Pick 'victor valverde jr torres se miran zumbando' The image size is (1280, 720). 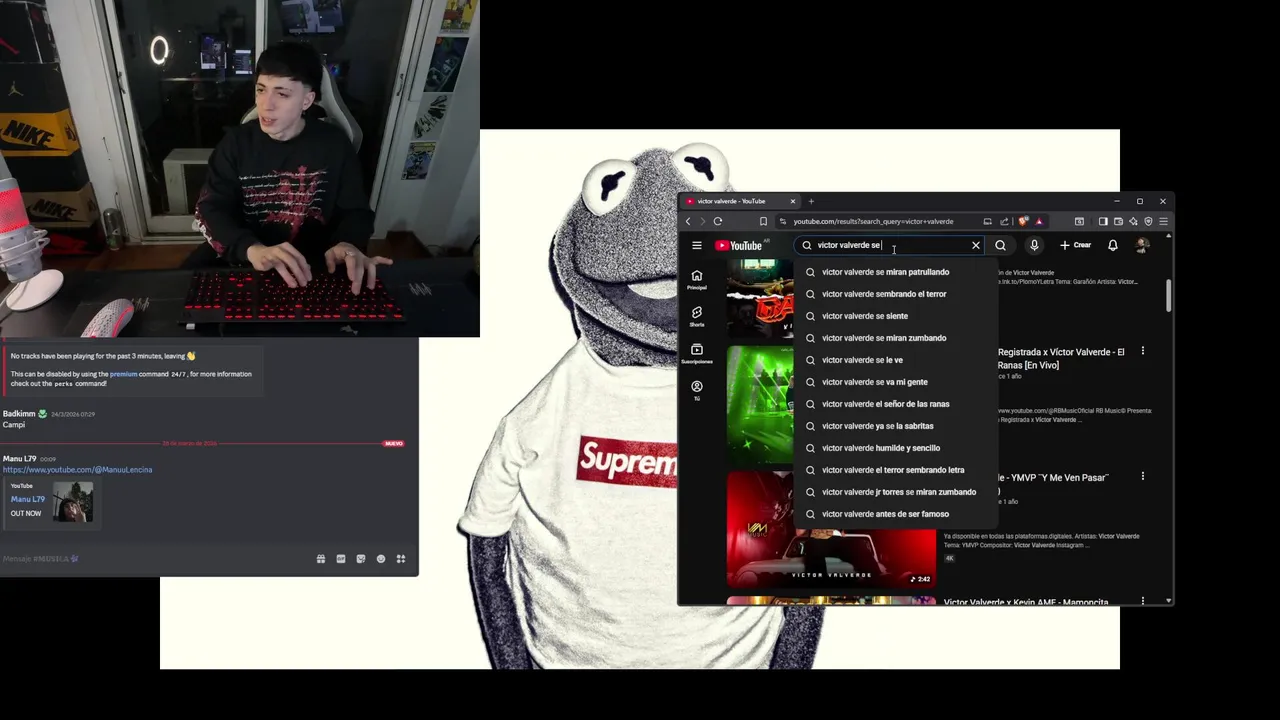click(896, 492)
